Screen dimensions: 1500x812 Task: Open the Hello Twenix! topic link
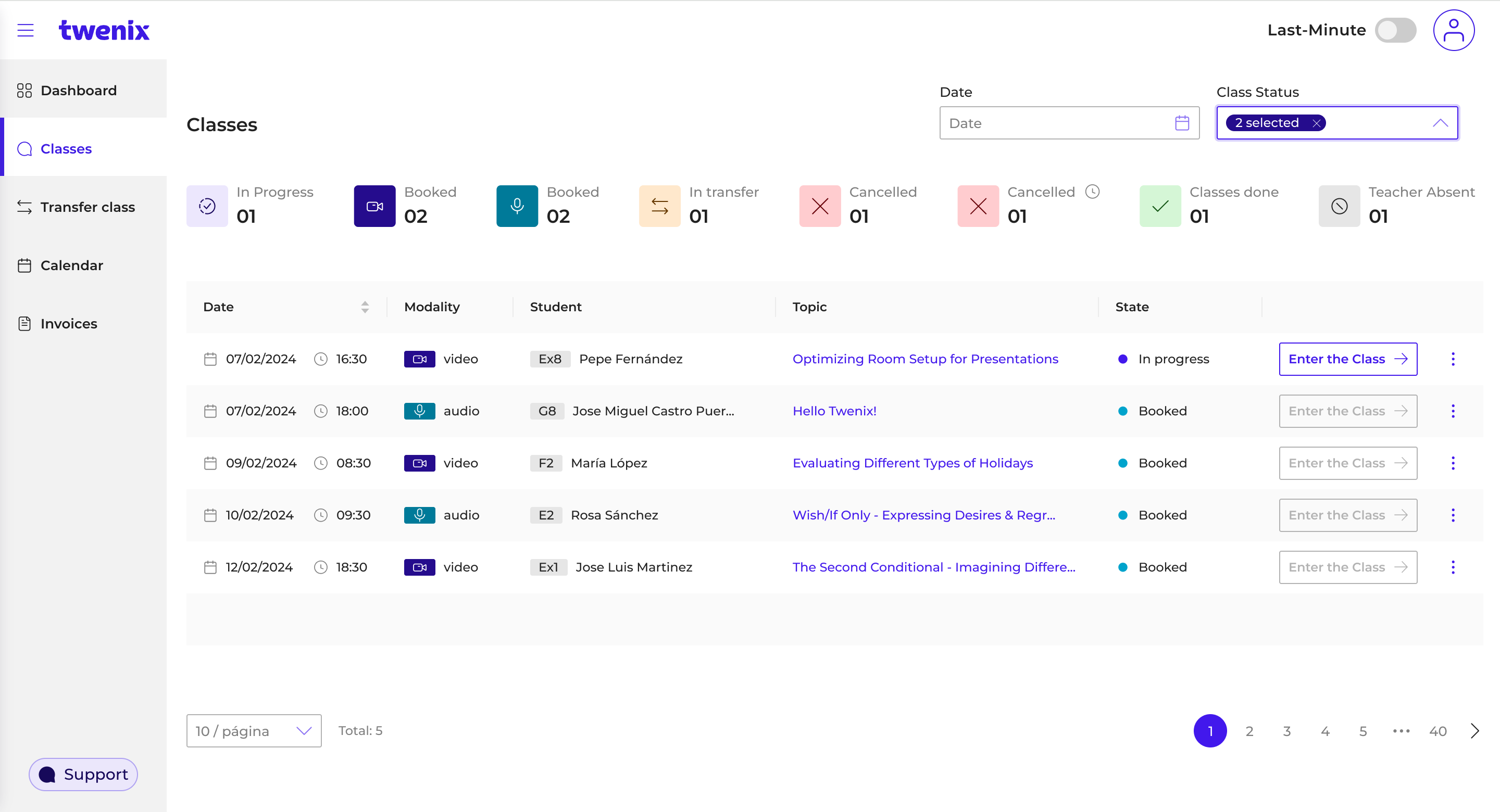click(x=834, y=411)
